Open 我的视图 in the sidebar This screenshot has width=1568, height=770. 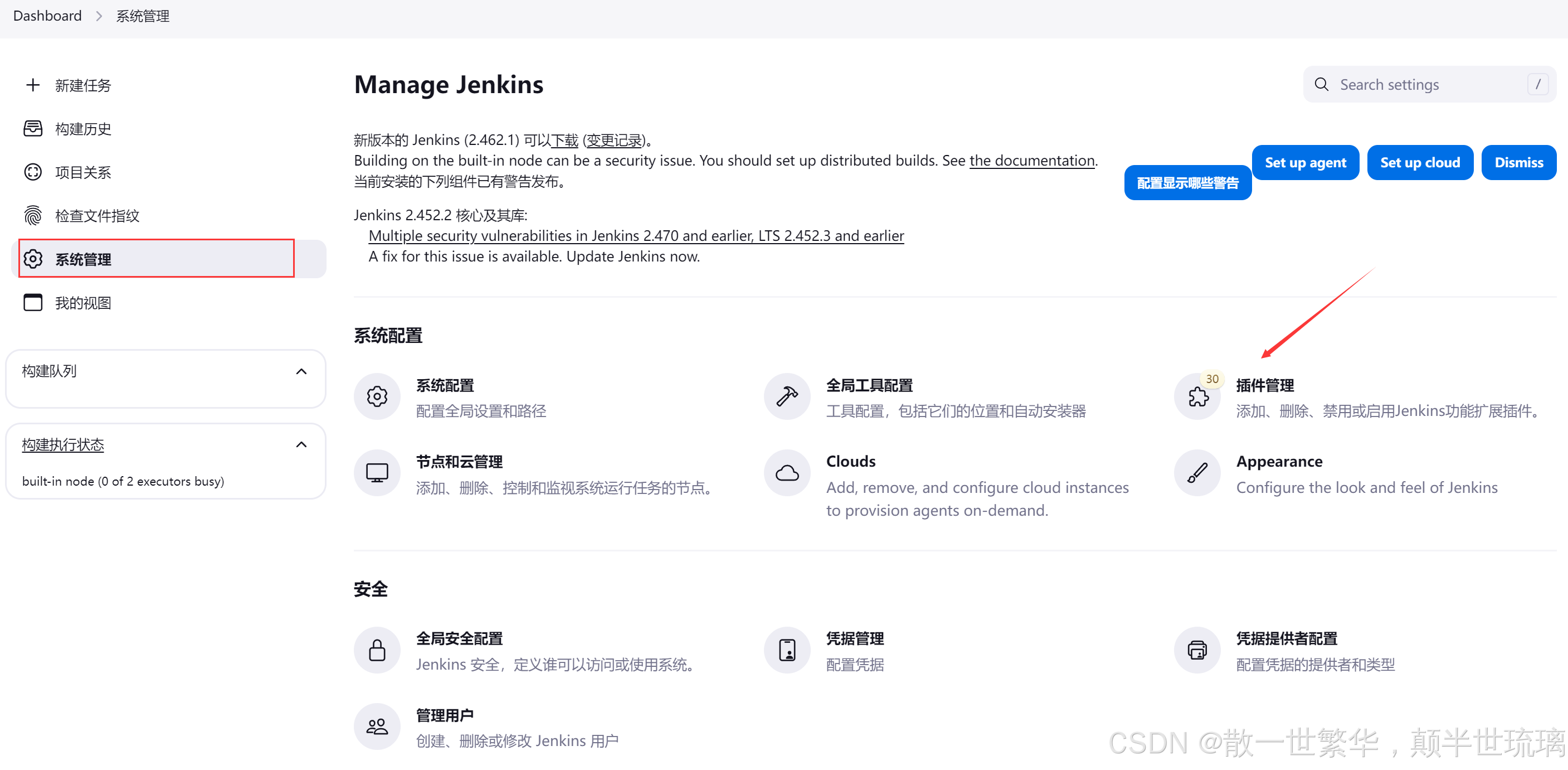(x=169, y=303)
